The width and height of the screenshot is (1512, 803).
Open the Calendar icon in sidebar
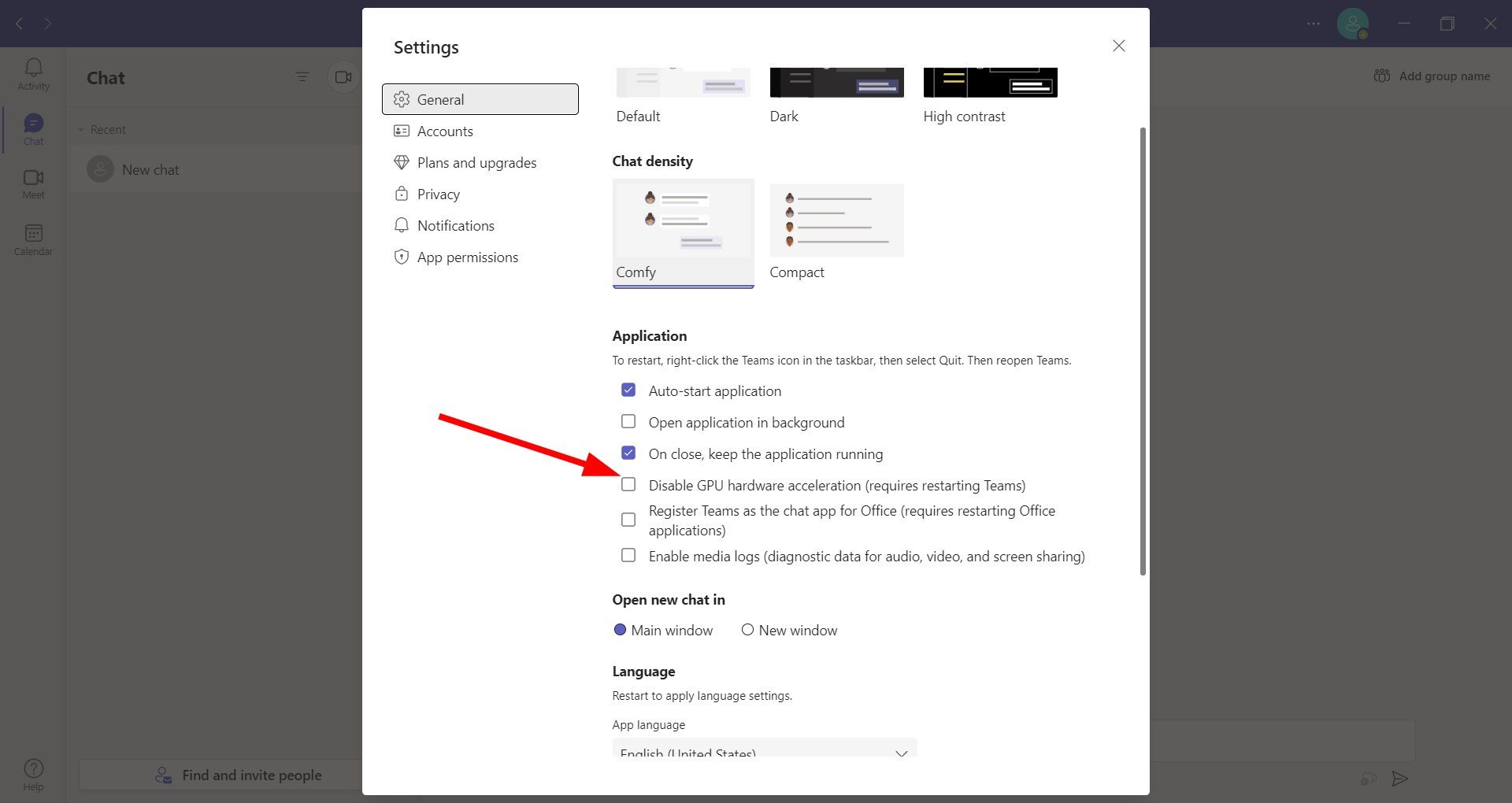point(33,240)
